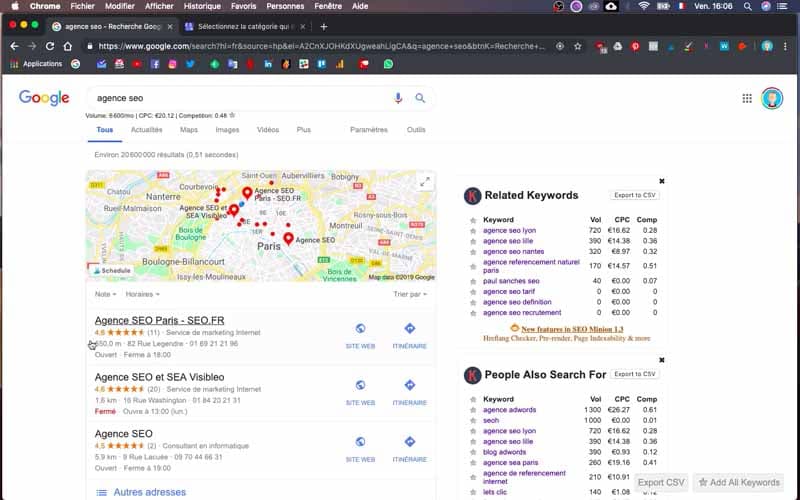The width and height of the screenshot is (800, 500).
Task: Open the Paramètres search menu
Action: point(369,130)
